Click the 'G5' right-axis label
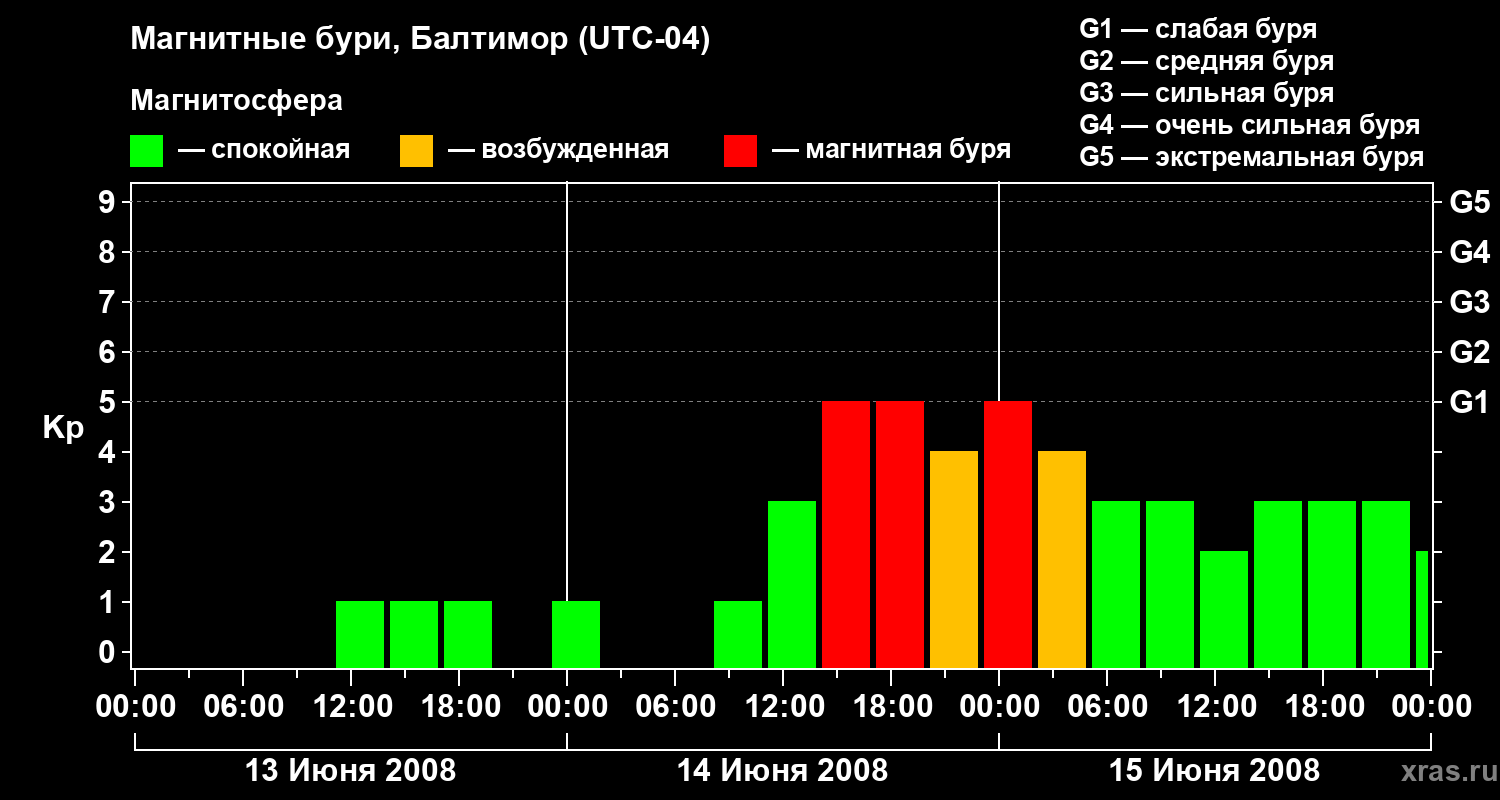This screenshot has height=800, width=1500. (x=1469, y=202)
